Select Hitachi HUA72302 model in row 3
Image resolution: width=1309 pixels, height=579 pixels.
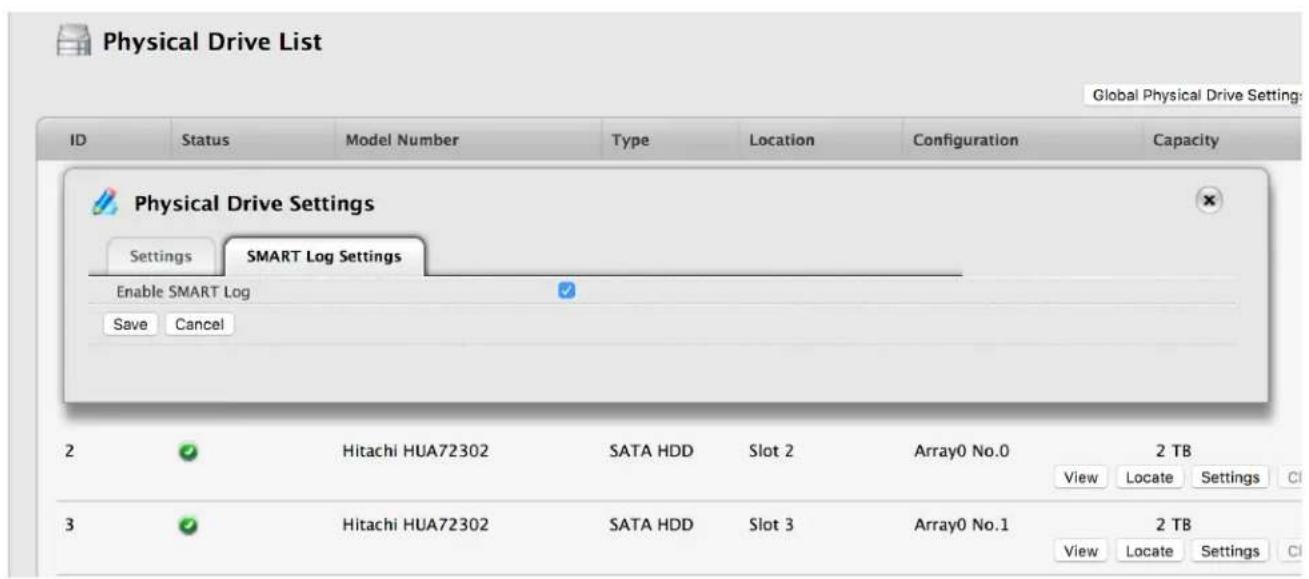(x=415, y=525)
